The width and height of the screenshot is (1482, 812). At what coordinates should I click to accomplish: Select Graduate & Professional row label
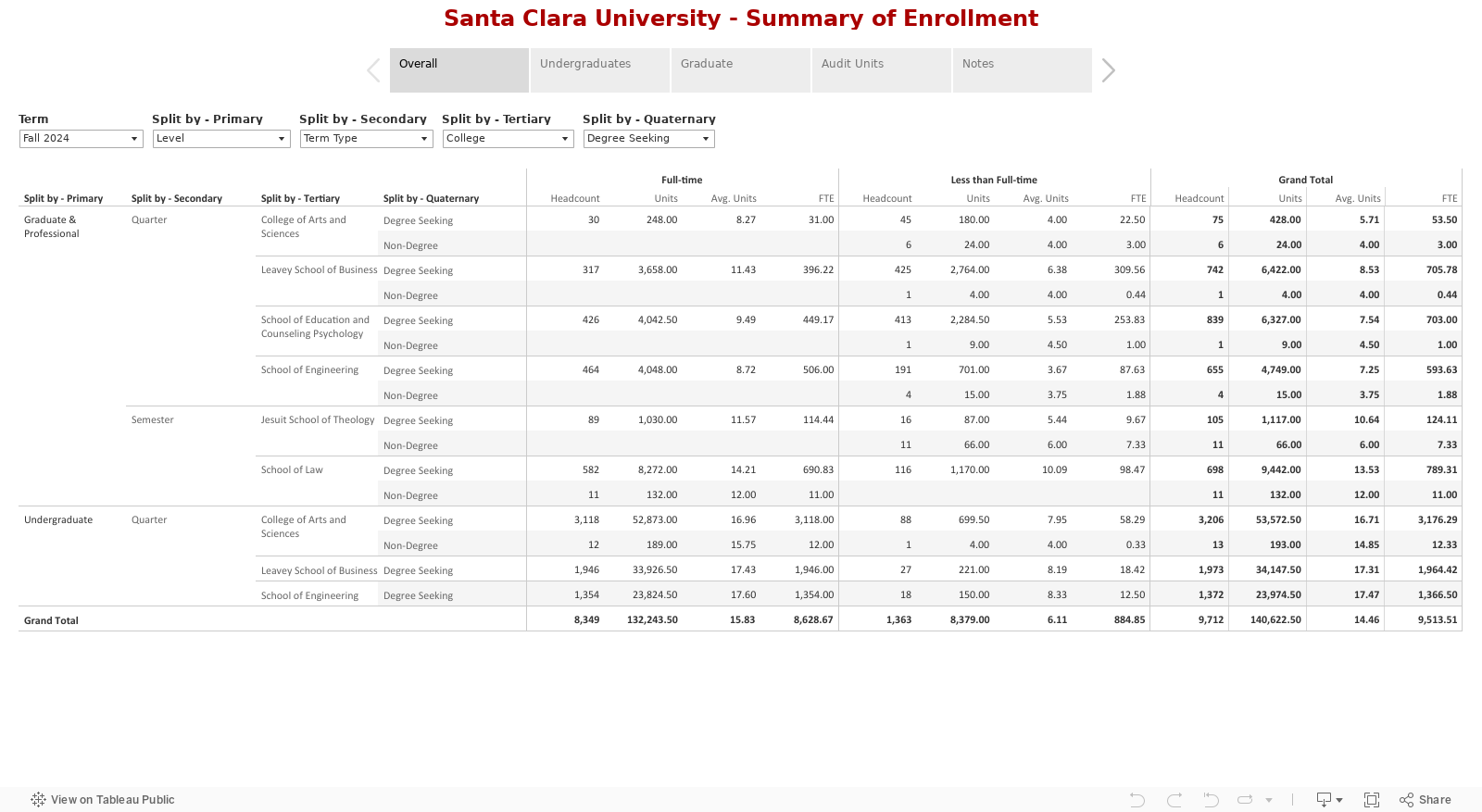[x=52, y=227]
